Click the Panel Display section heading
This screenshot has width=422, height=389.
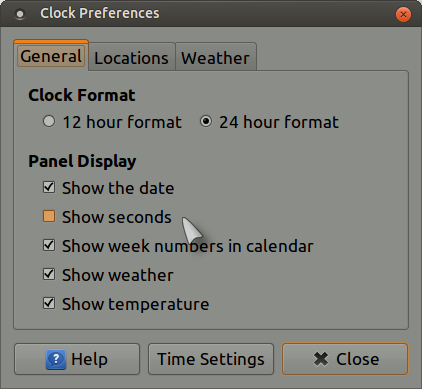pos(82,162)
